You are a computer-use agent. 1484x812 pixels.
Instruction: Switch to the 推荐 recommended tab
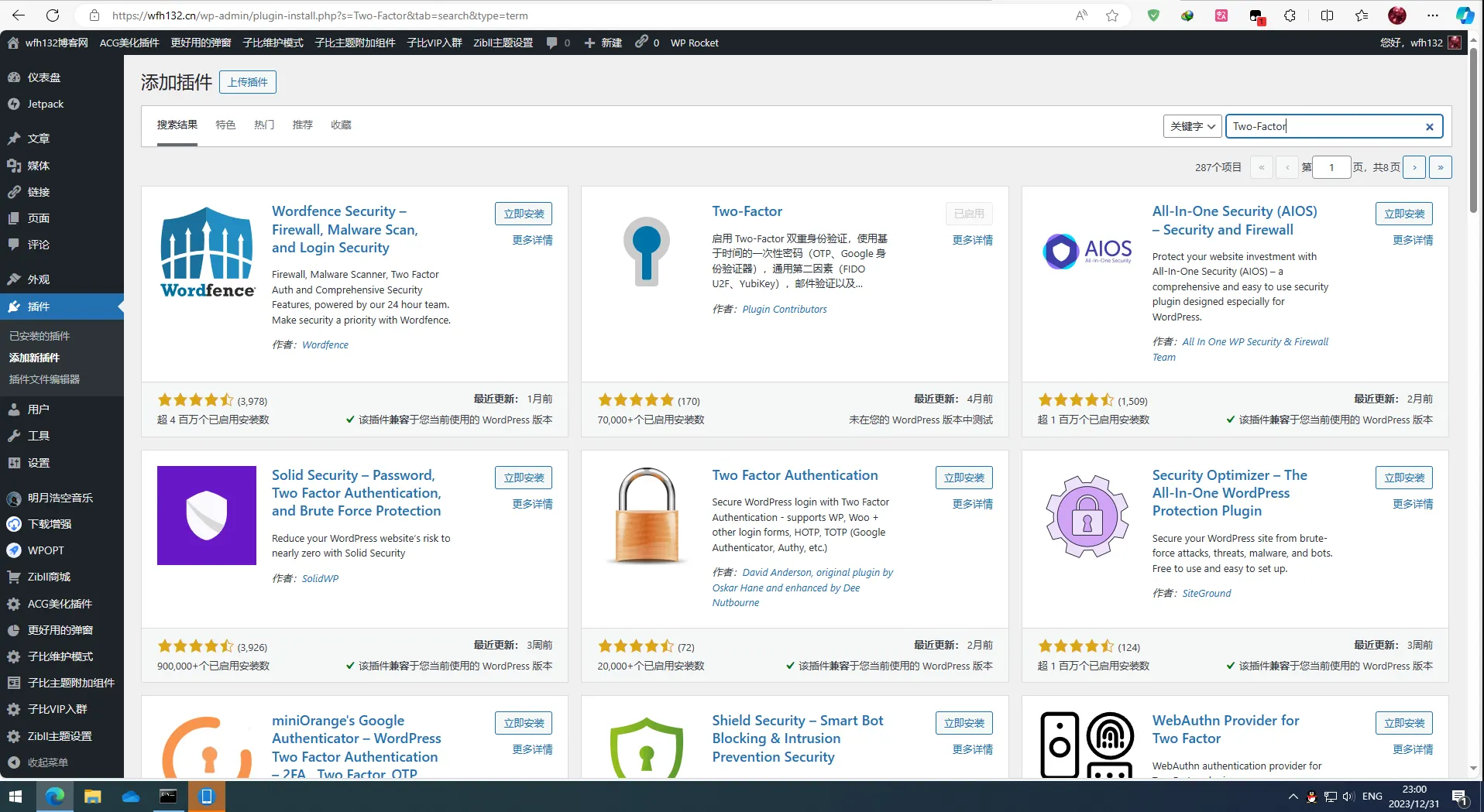coord(303,125)
